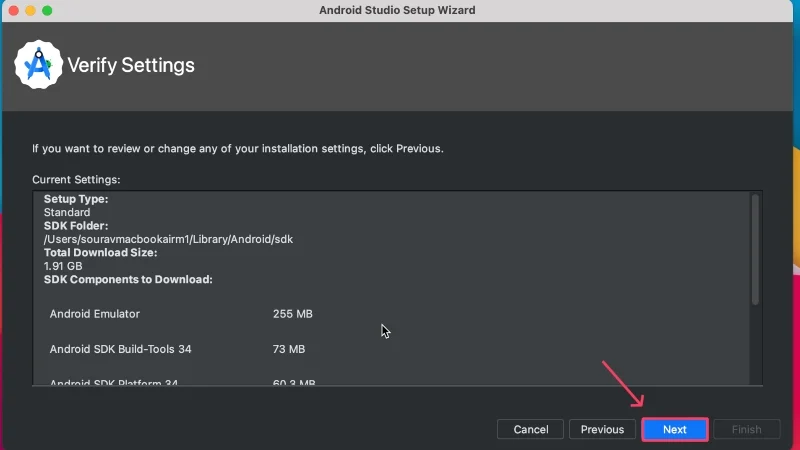800x450 pixels.
Task: Click the Next button
Action: pos(674,429)
